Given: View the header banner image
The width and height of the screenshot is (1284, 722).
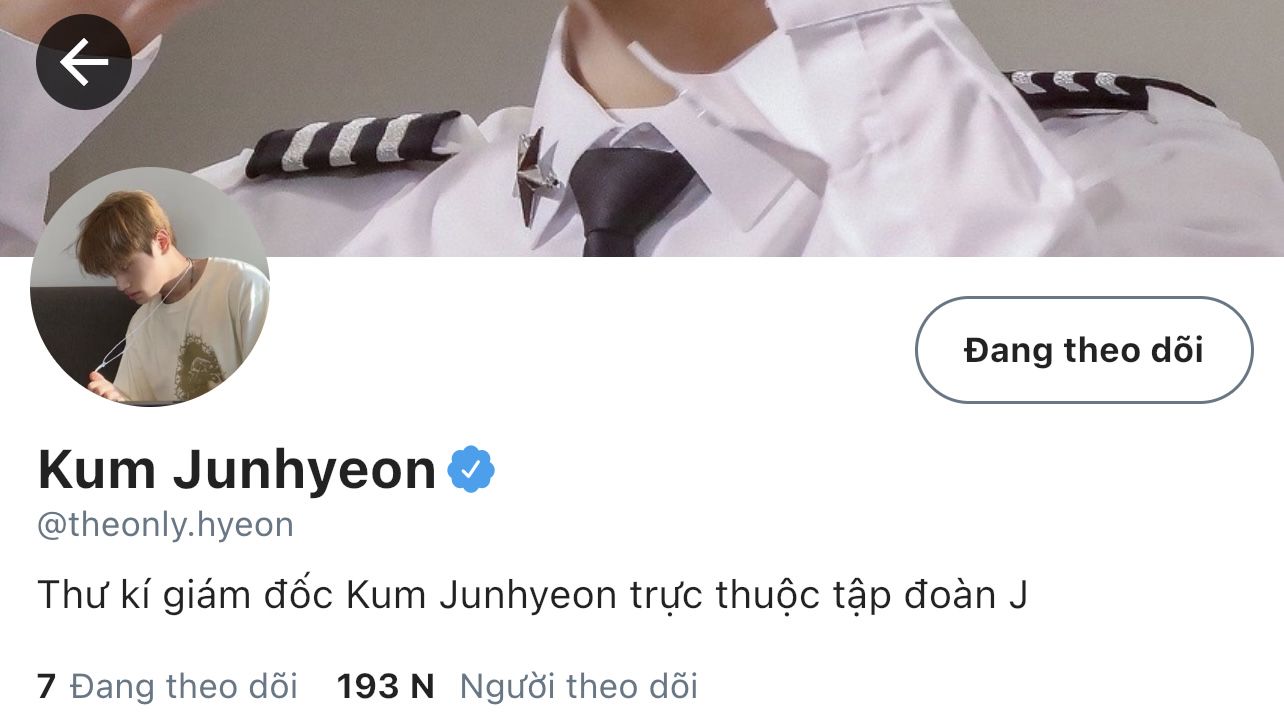Looking at the screenshot, I should 642,128.
